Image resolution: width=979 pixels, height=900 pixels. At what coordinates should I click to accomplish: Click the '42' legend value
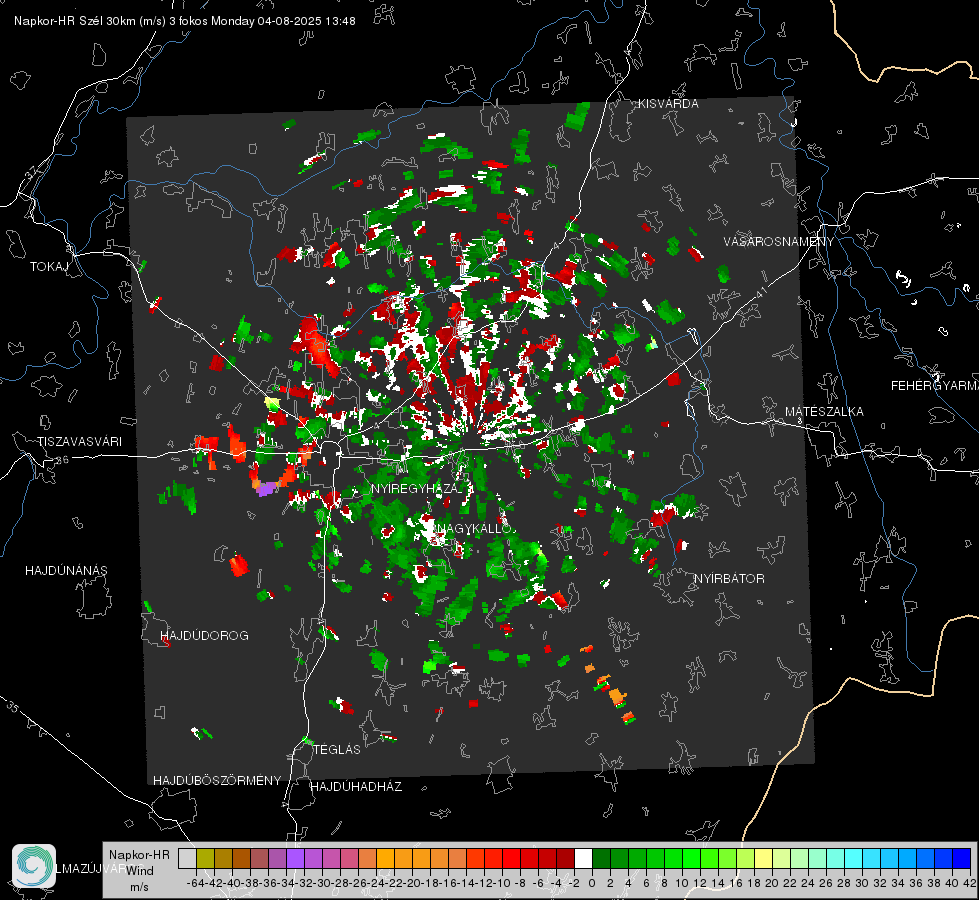point(970,883)
